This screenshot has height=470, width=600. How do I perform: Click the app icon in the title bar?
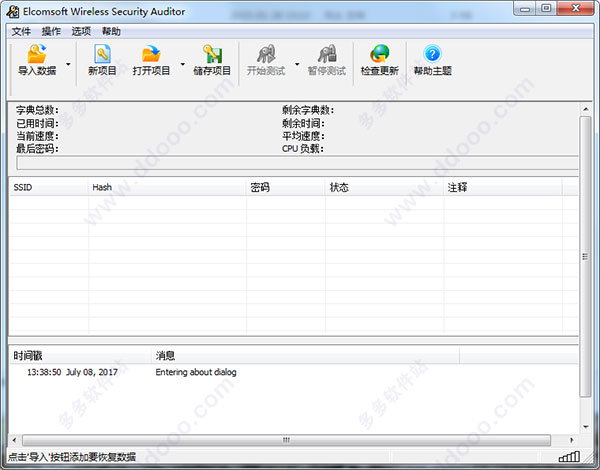point(12,11)
